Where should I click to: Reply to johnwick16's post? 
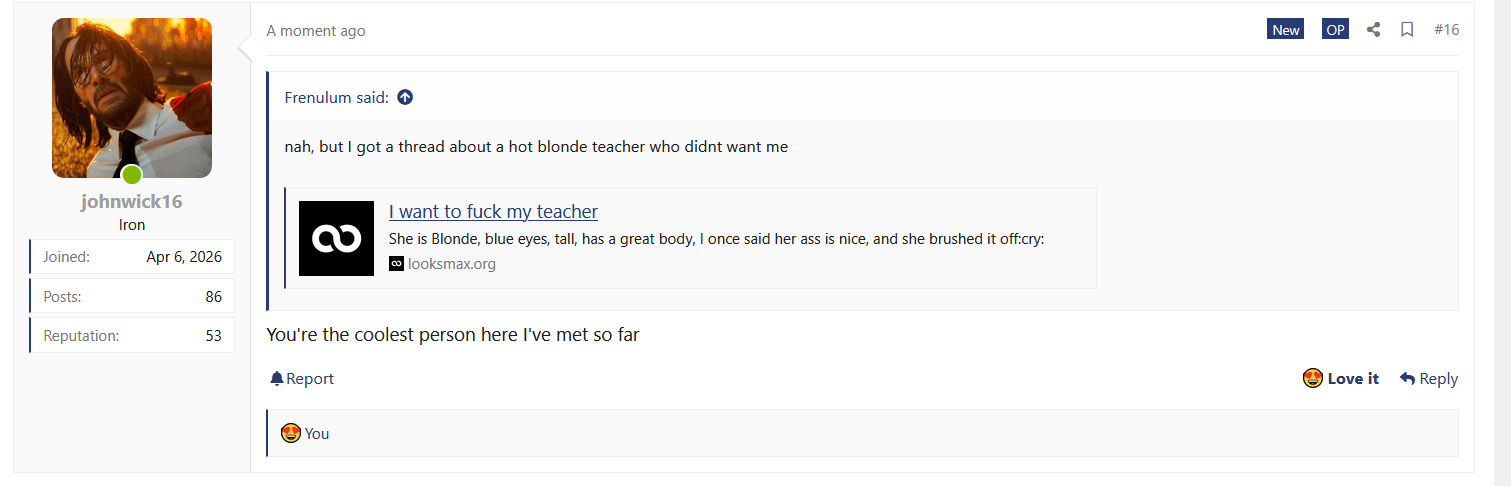tap(1429, 378)
